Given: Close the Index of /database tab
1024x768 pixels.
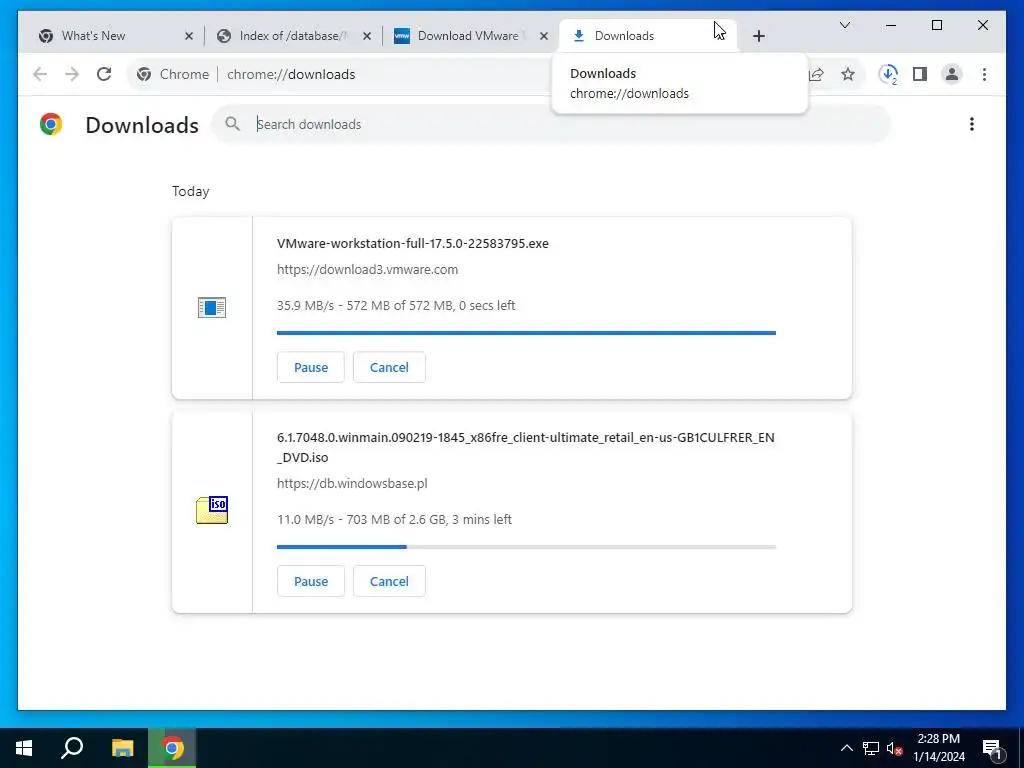Looking at the screenshot, I should (x=367, y=36).
